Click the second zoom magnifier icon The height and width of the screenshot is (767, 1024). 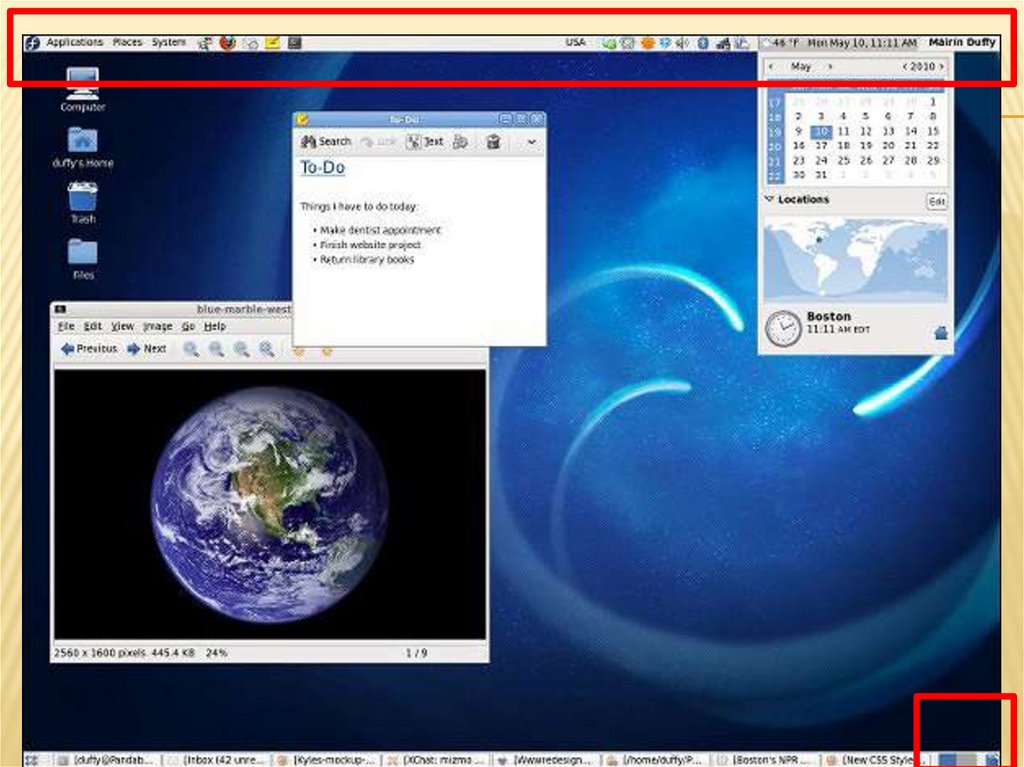[216, 350]
